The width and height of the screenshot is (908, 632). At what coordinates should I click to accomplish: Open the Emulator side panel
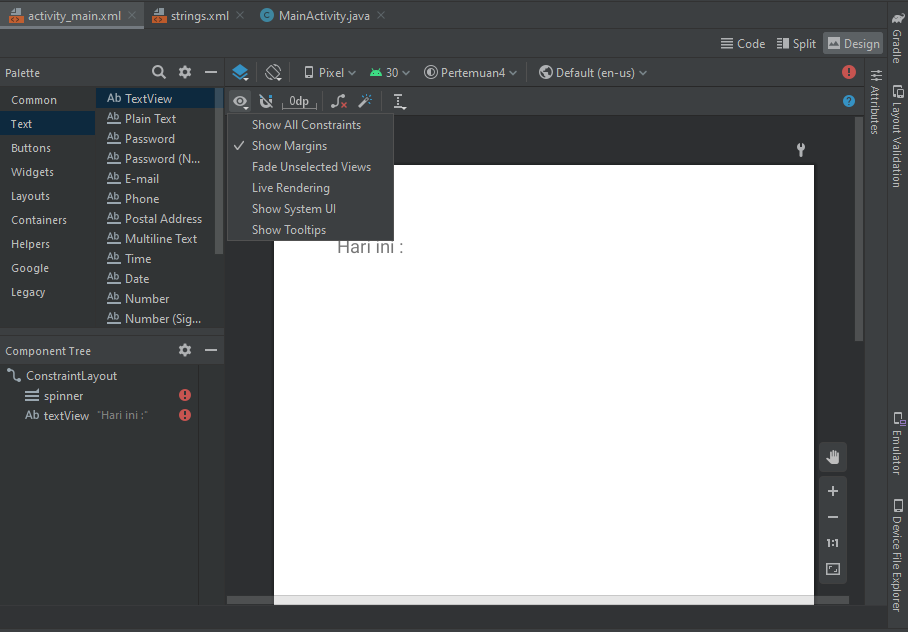tap(898, 443)
